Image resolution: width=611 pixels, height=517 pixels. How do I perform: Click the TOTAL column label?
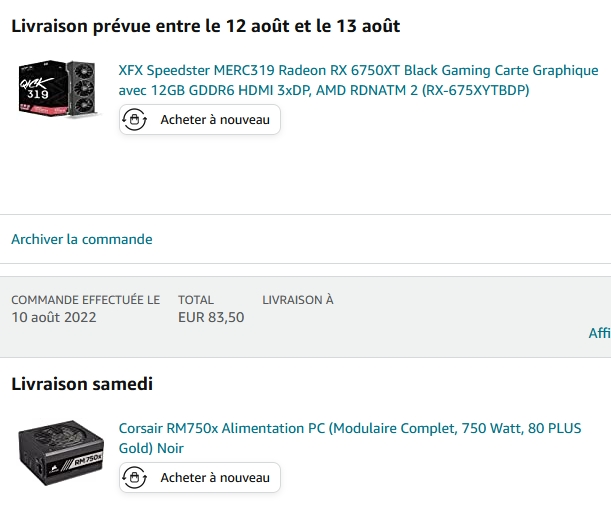(196, 300)
